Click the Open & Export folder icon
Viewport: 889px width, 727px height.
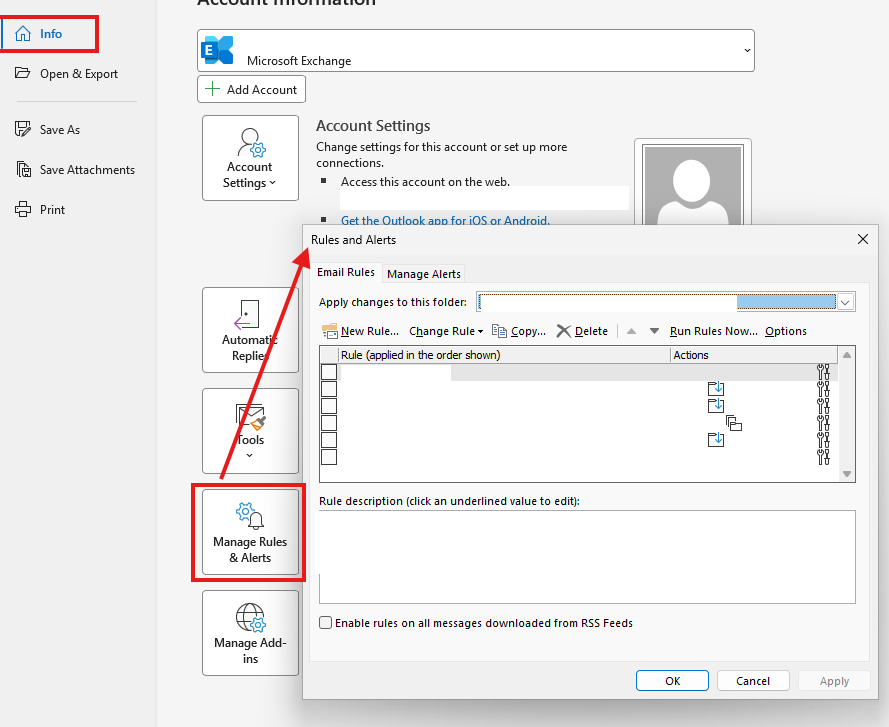point(23,73)
